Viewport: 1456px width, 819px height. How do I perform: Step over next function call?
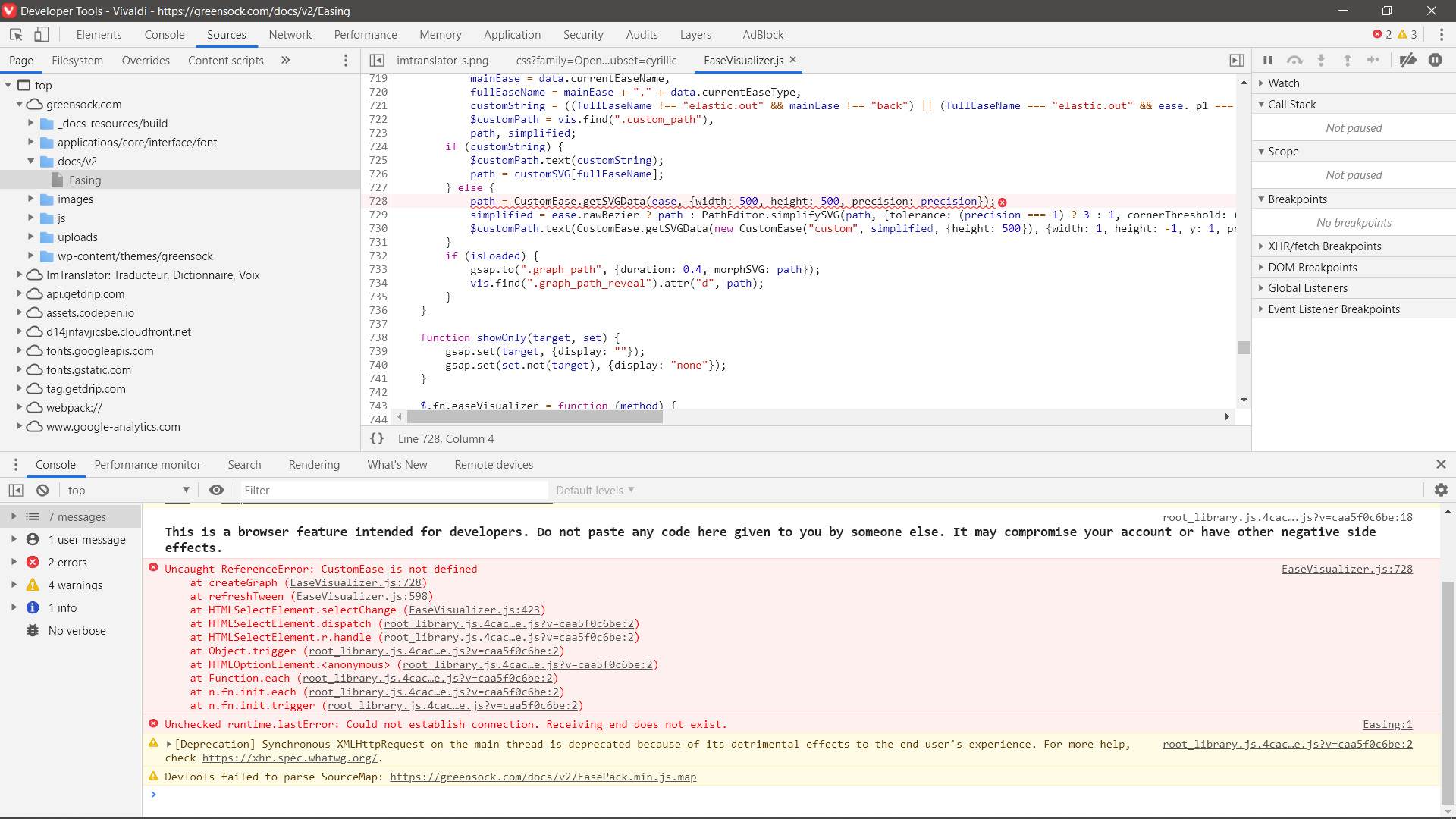[1294, 60]
